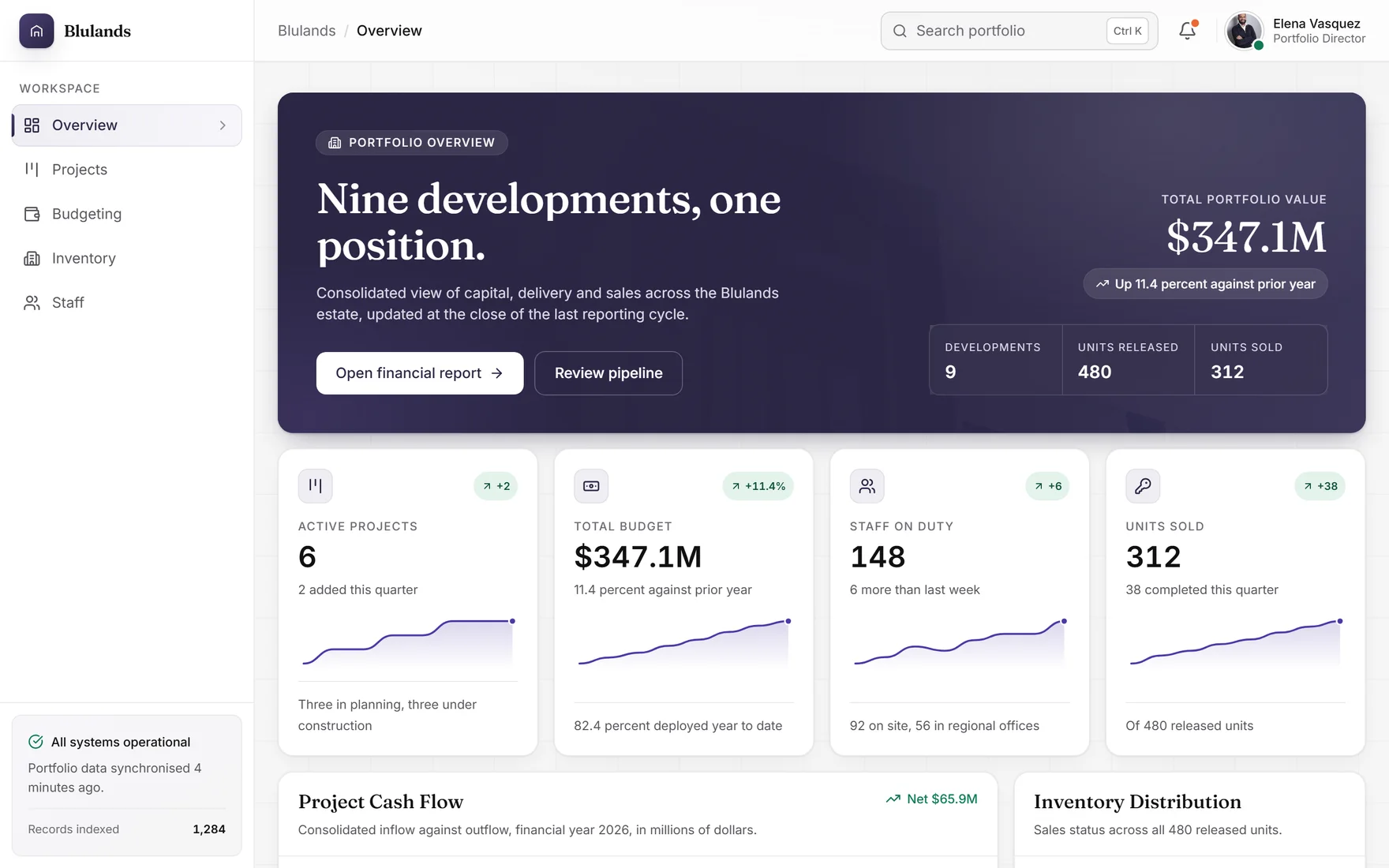Click the Blulands breadcrumb link
The height and width of the screenshot is (868, 1389).
coord(306,31)
